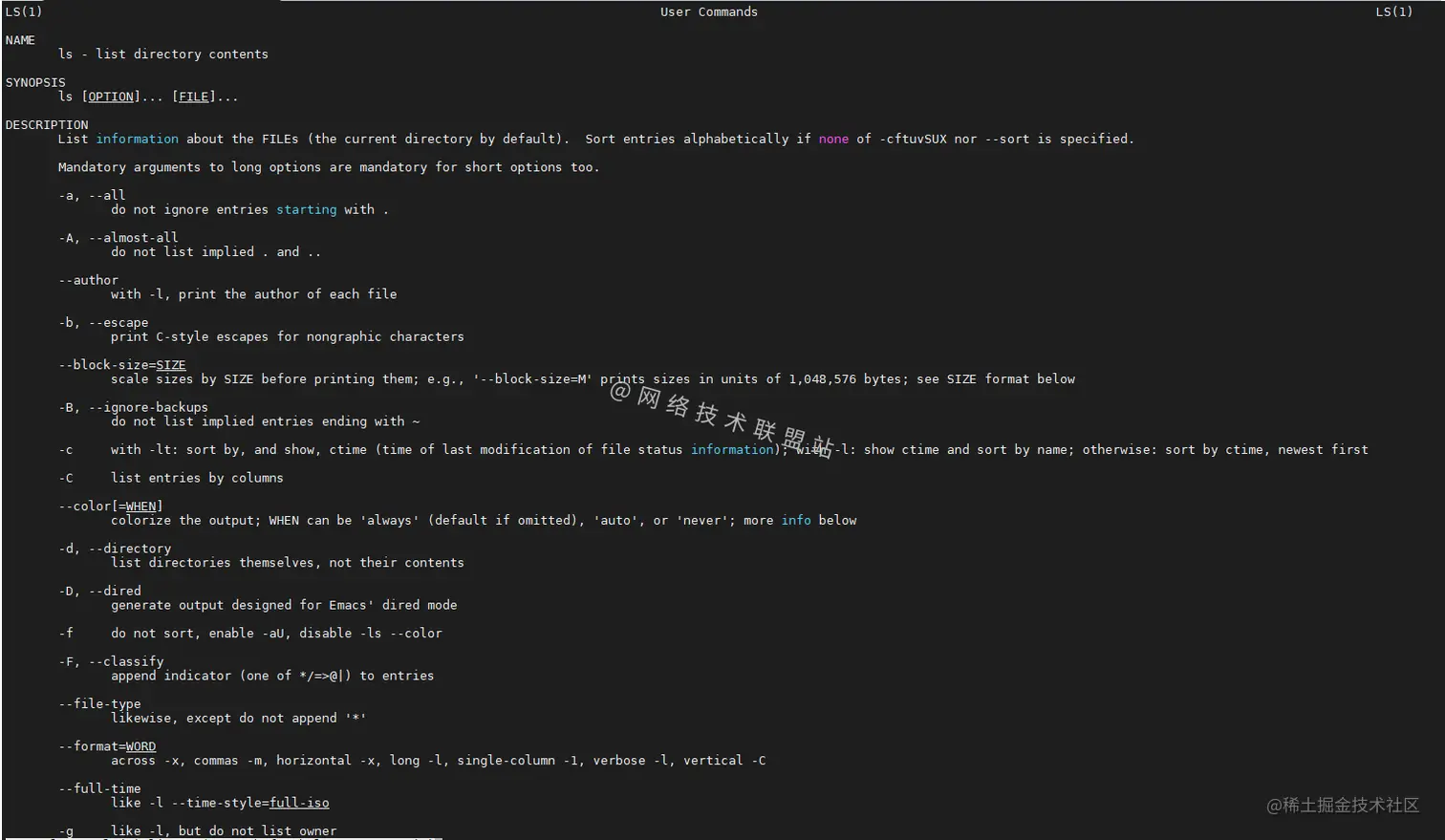This screenshot has width=1445, height=840.
Task: Click 'do not sort, enable -aU' line
Action: point(276,634)
